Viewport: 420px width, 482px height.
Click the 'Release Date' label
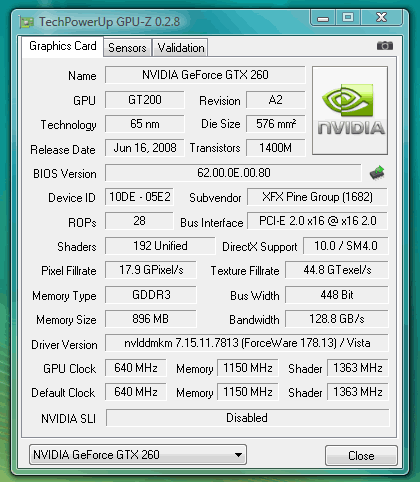(63, 150)
